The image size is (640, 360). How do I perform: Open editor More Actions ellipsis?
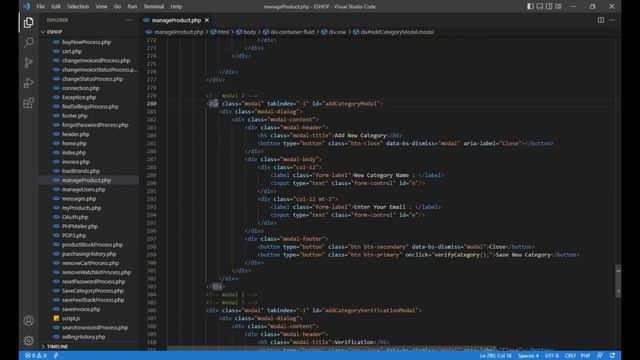[611, 20]
